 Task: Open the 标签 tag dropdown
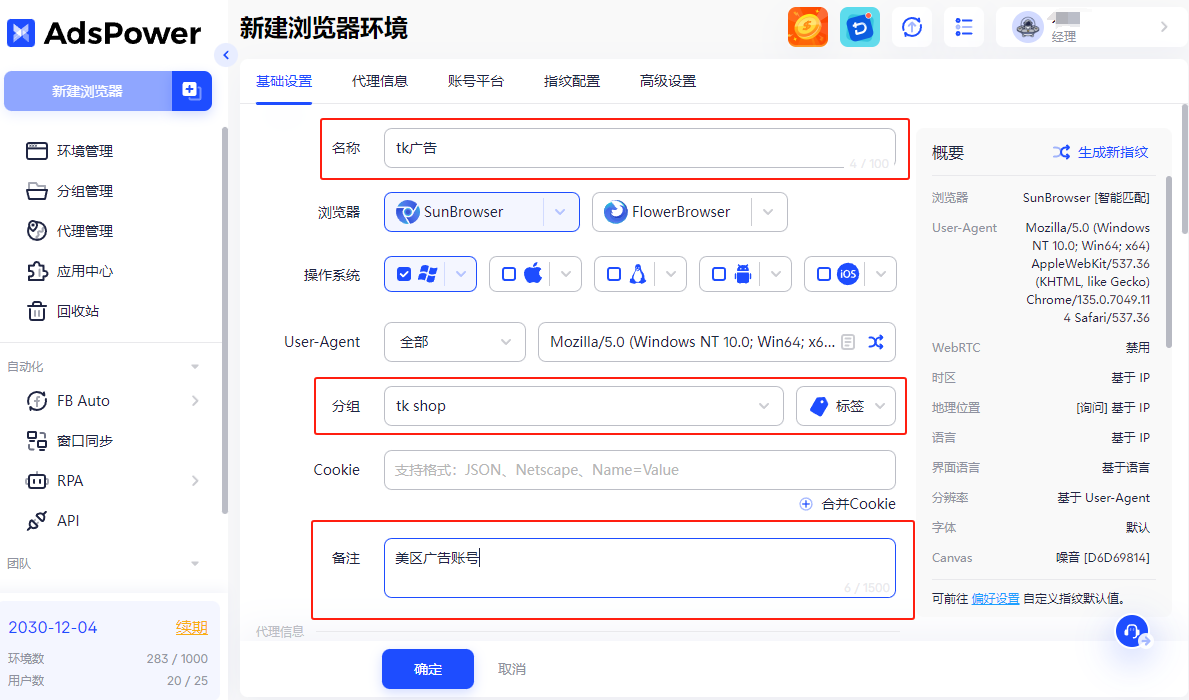coord(845,406)
